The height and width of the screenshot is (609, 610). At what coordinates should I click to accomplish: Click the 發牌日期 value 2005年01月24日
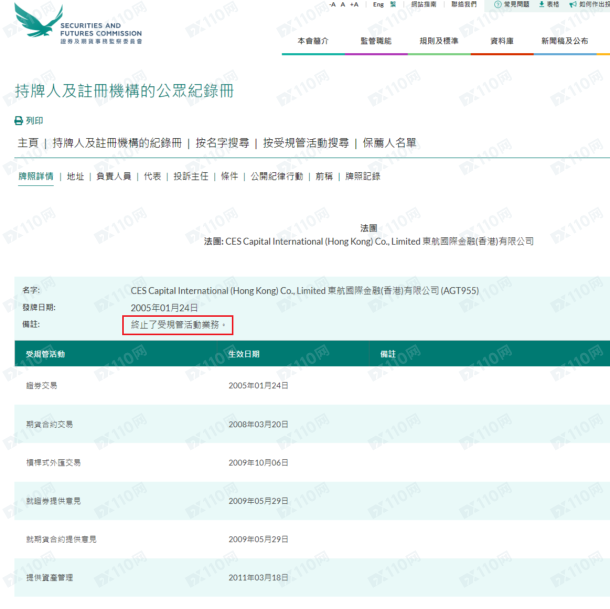[164, 308]
